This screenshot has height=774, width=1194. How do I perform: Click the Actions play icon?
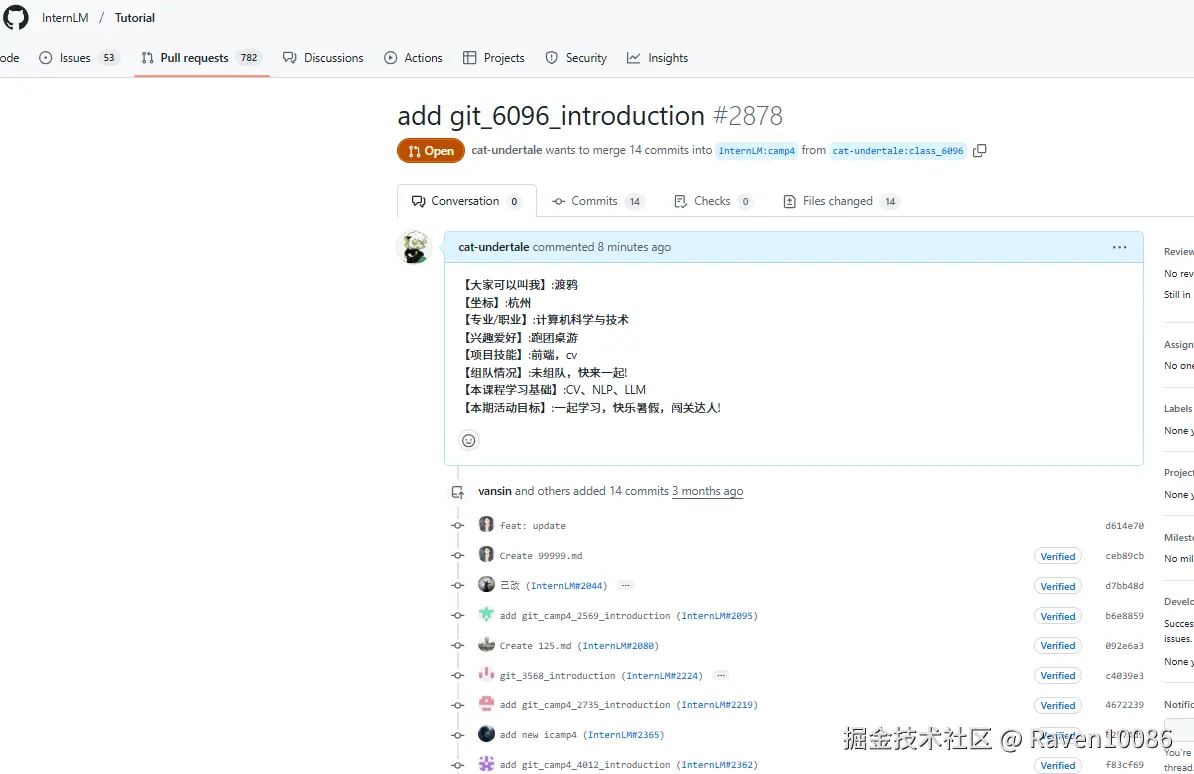391,58
